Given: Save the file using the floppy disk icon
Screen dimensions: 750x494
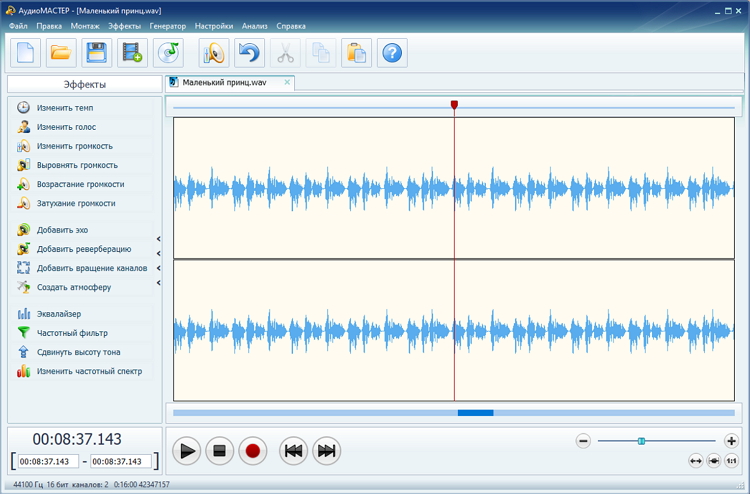Looking at the screenshot, I should 96,53.
